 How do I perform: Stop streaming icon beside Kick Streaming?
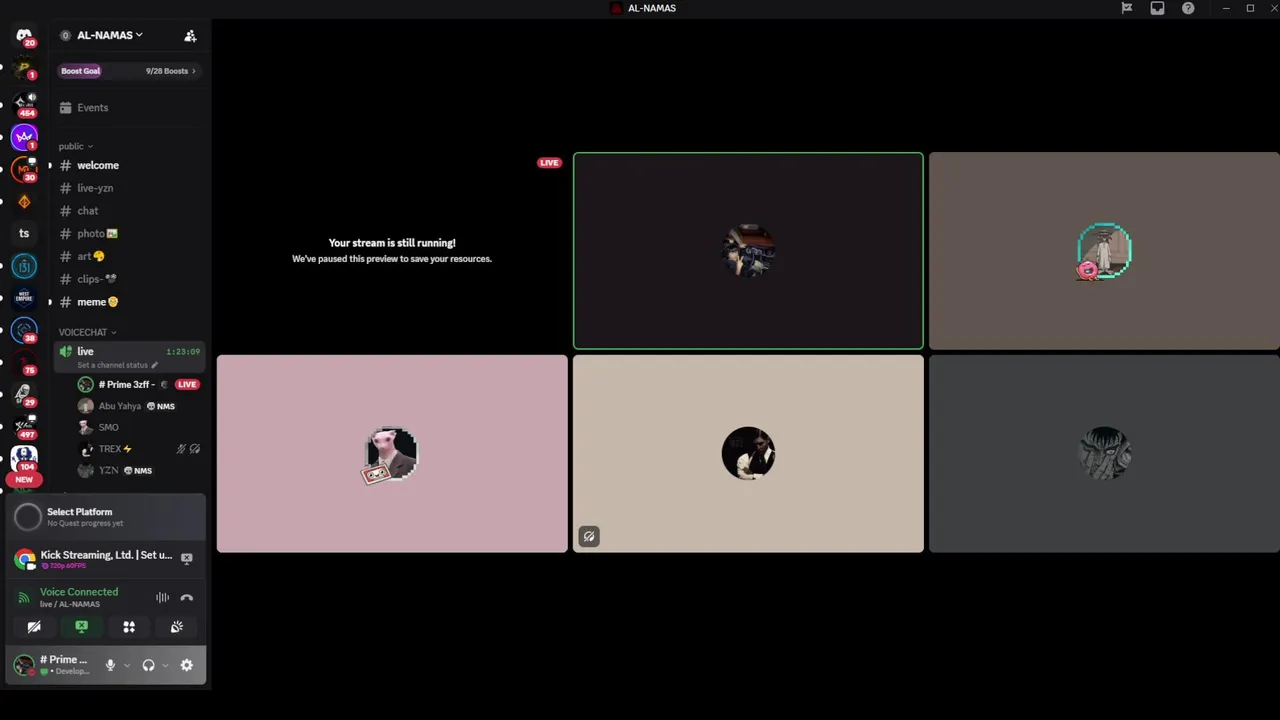(x=186, y=558)
